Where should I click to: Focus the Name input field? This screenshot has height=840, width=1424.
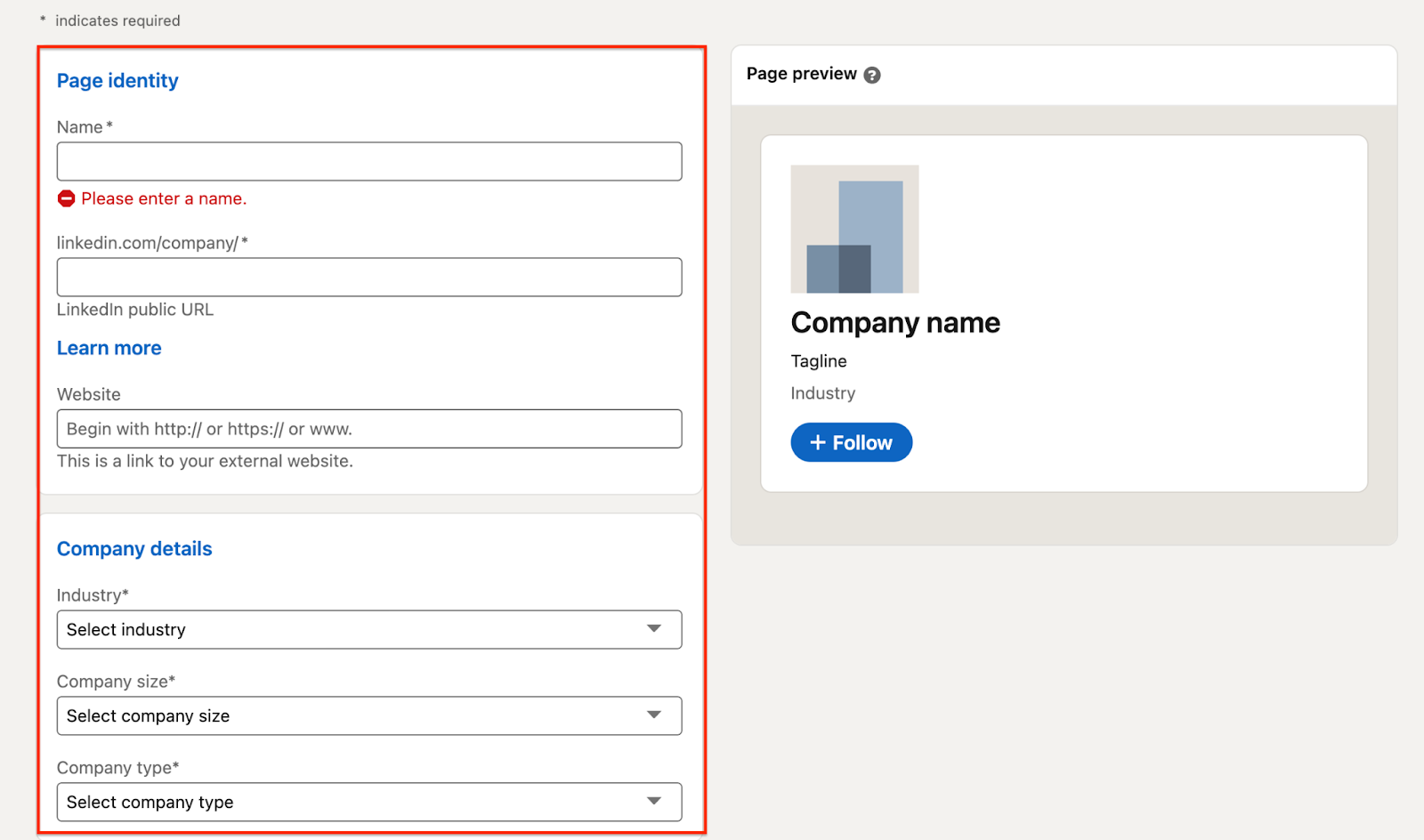pyautogui.click(x=369, y=161)
